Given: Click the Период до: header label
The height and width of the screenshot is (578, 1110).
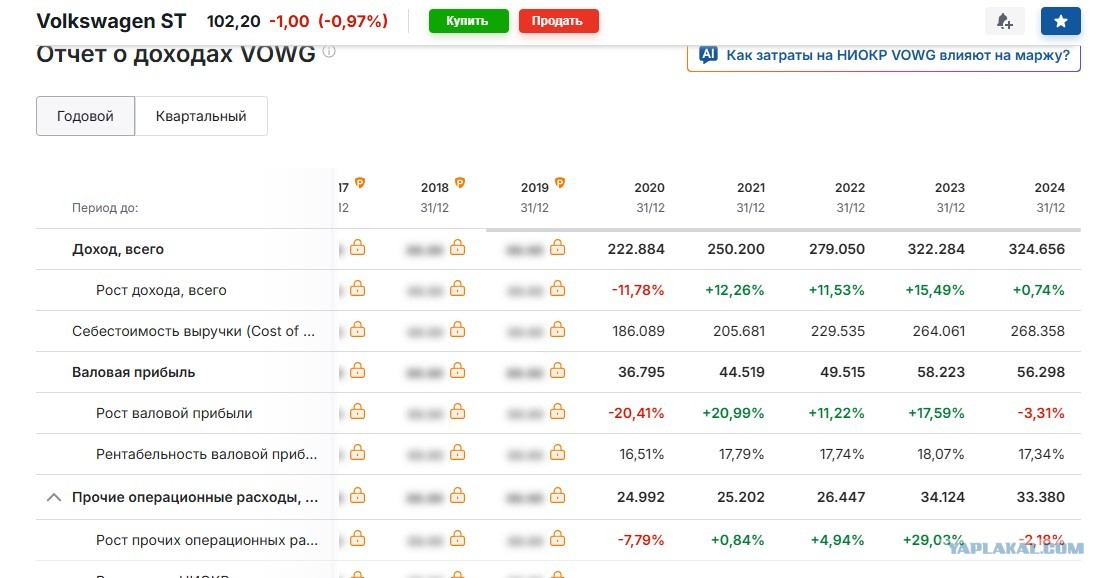Looking at the screenshot, I should (x=105, y=208).
